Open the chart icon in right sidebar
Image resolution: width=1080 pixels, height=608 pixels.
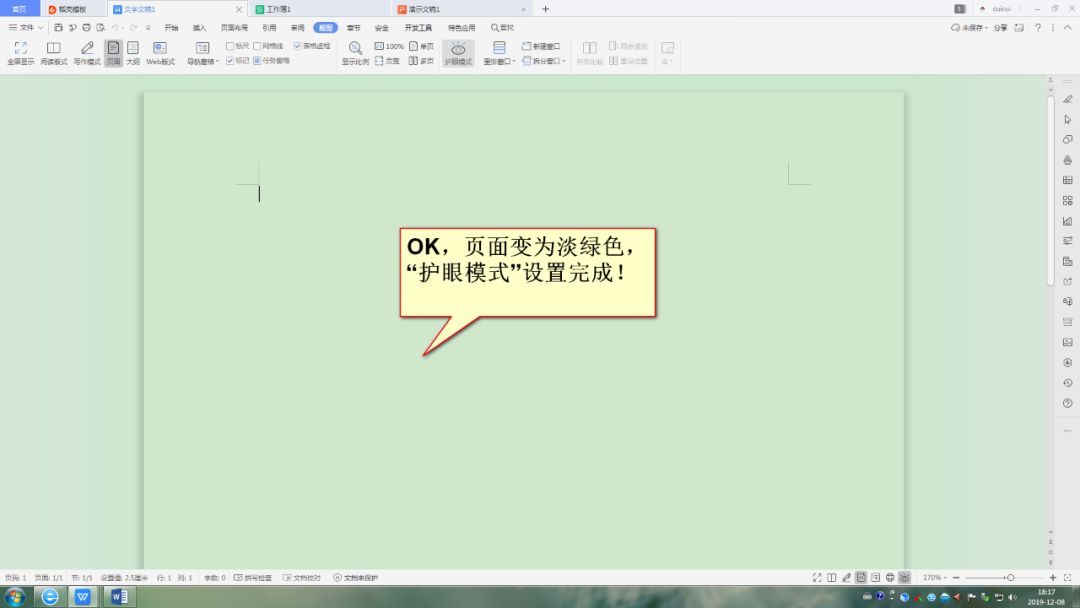coord(1068,221)
